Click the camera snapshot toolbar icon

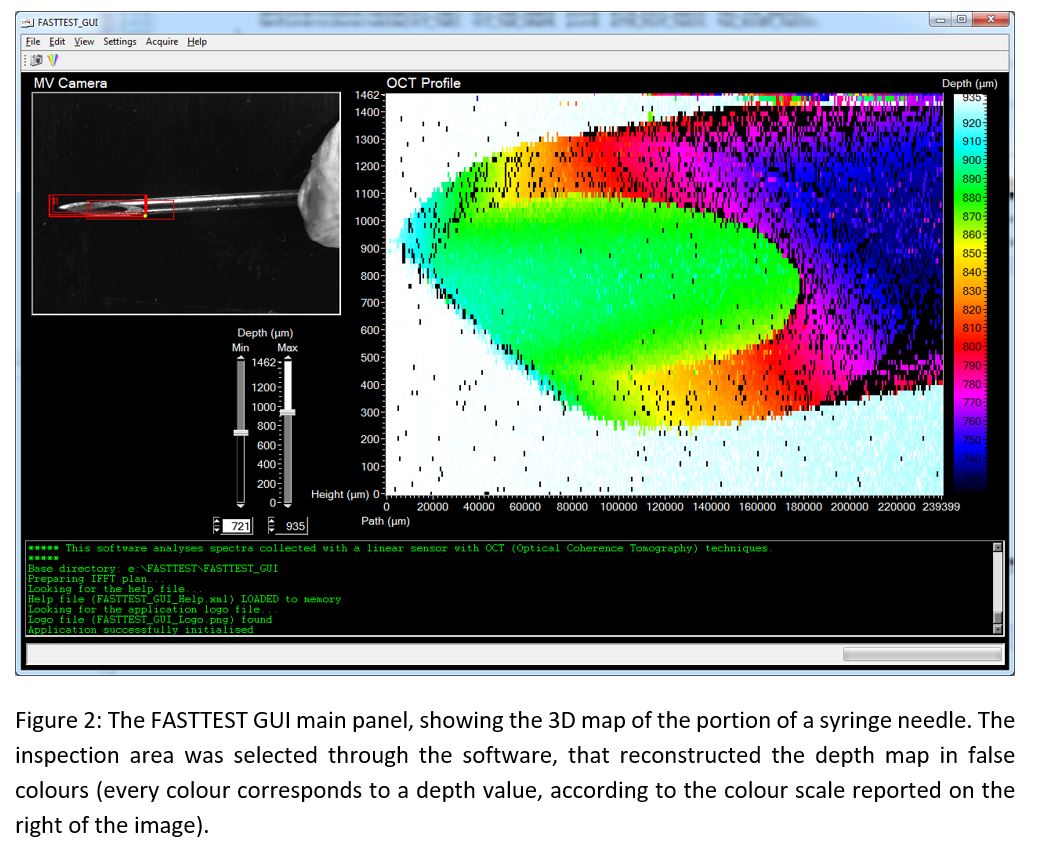(37, 61)
